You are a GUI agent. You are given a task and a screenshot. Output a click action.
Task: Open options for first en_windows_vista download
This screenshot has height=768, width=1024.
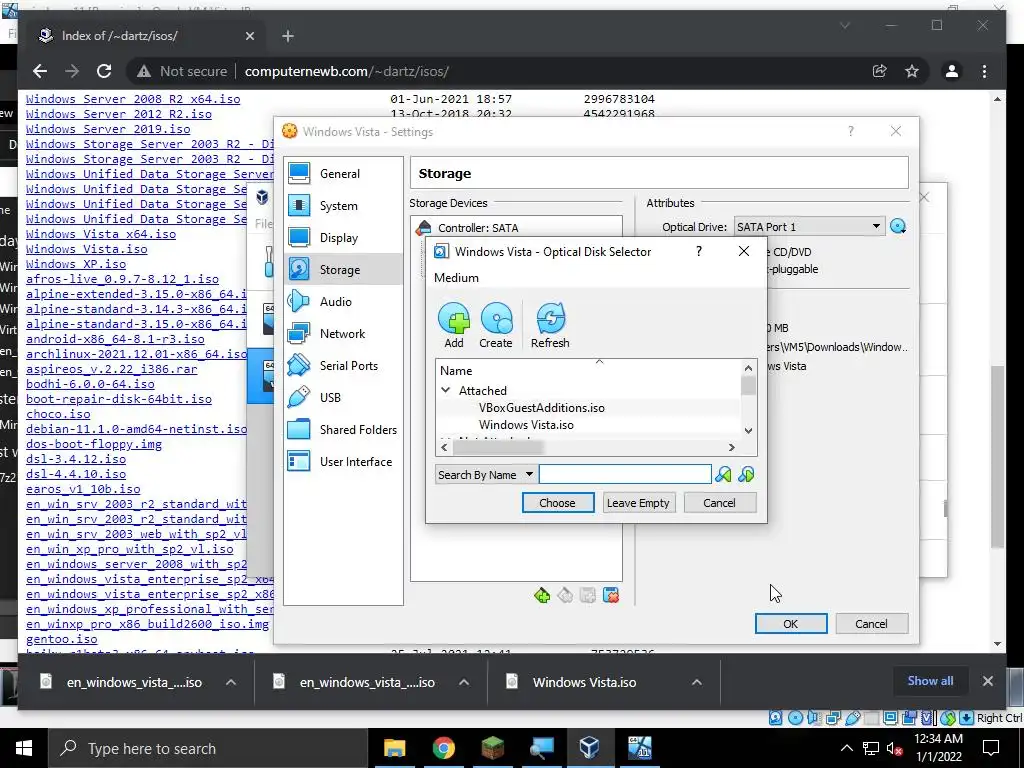click(x=231, y=682)
